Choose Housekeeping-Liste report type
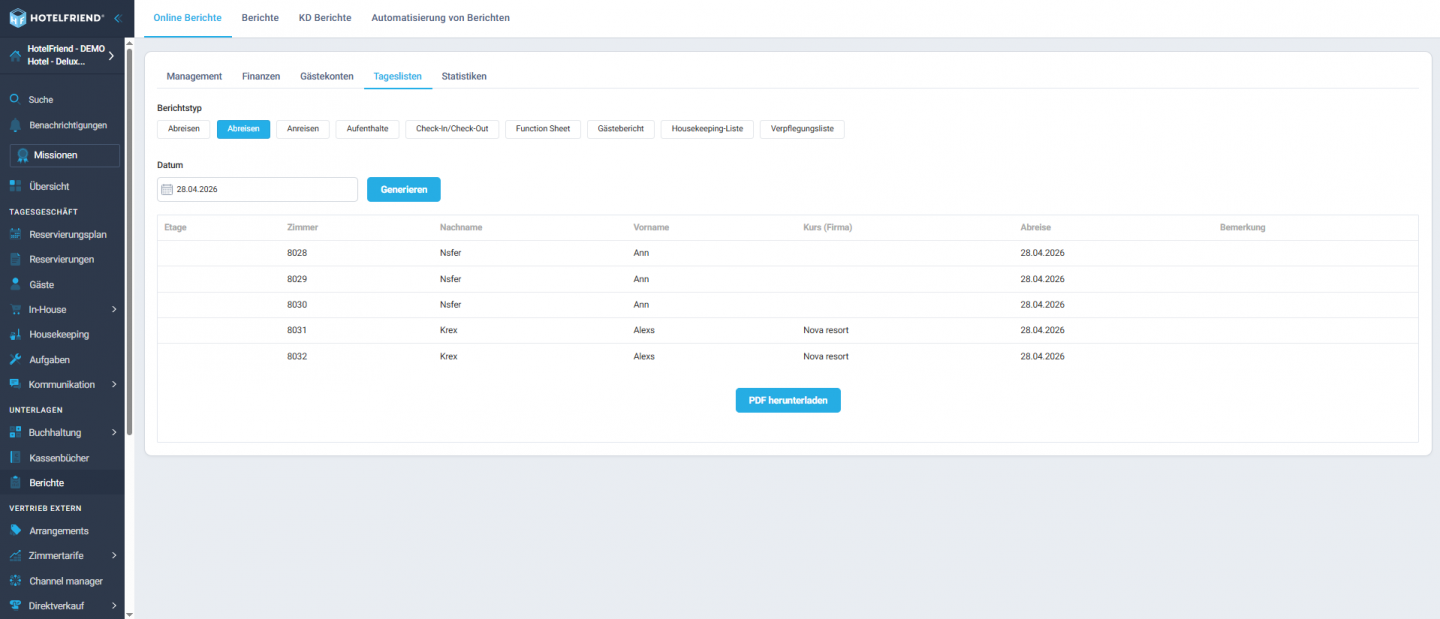This screenshot has width=1440, height=619. pos(707,129)
